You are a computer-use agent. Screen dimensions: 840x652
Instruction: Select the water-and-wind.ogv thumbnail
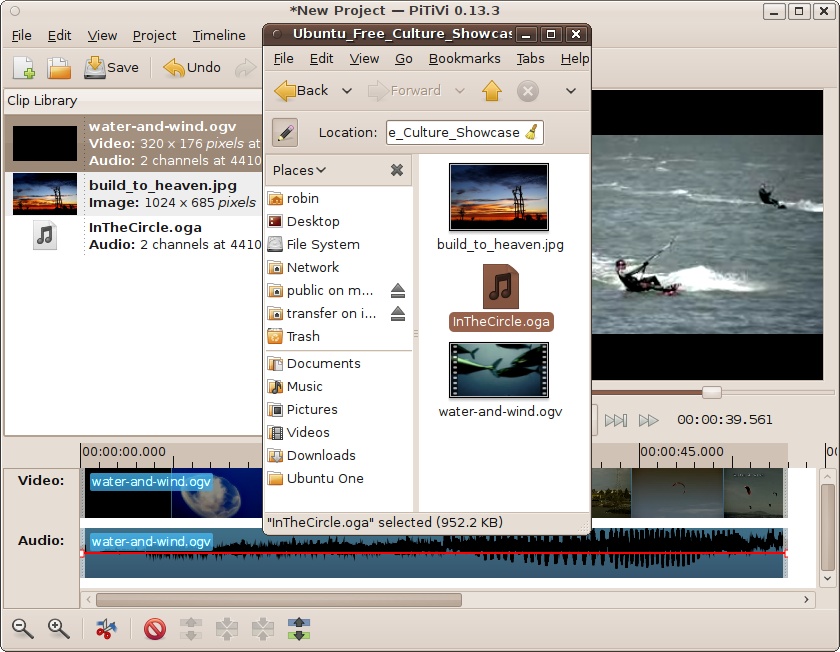point(498,370)
